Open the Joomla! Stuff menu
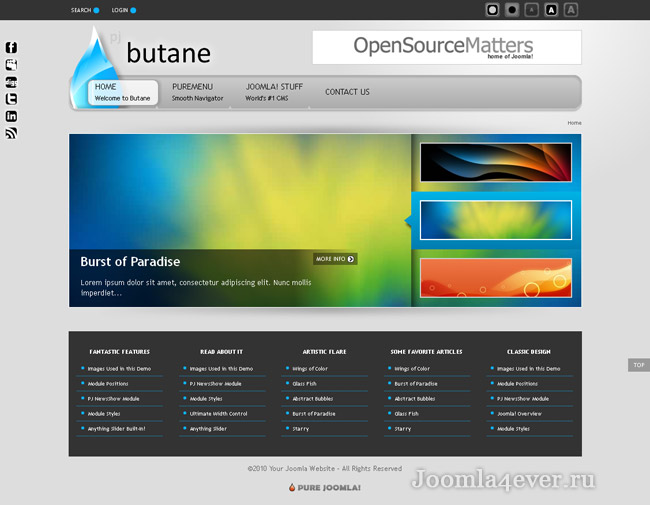The height and width of the screenshot is (505, 650). pyautogui.click(x=274, y=92)
